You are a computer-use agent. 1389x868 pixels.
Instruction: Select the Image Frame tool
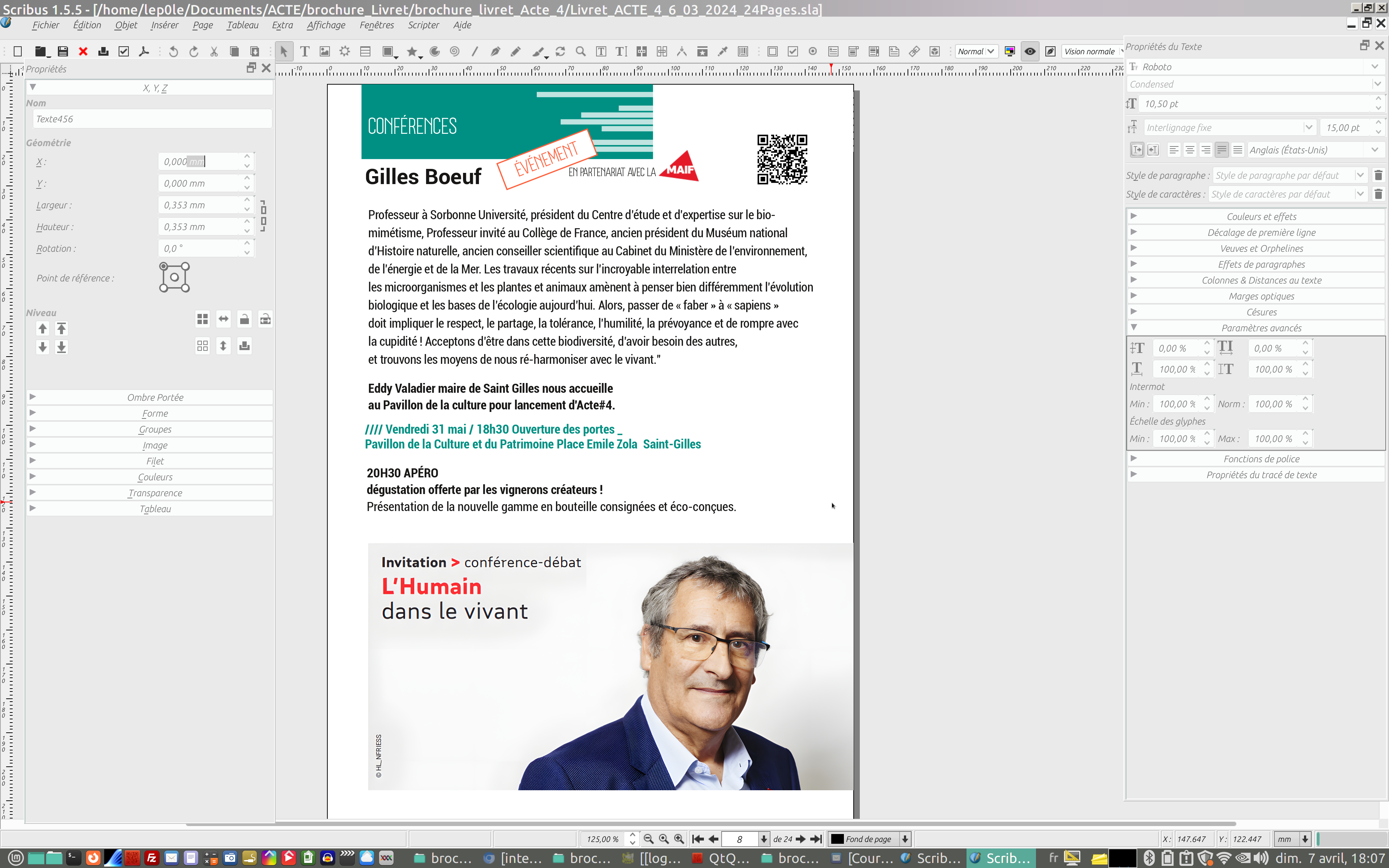click(x=325, y=52)
